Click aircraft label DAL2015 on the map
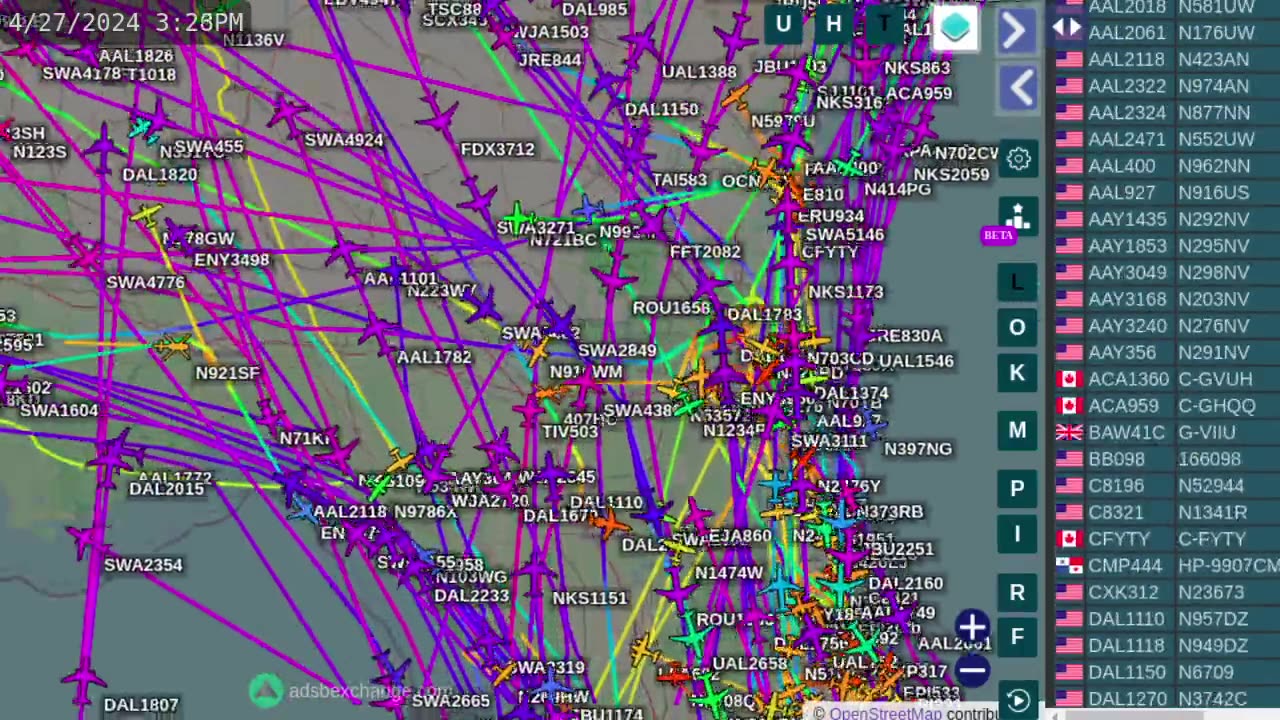 pos(167,489)
